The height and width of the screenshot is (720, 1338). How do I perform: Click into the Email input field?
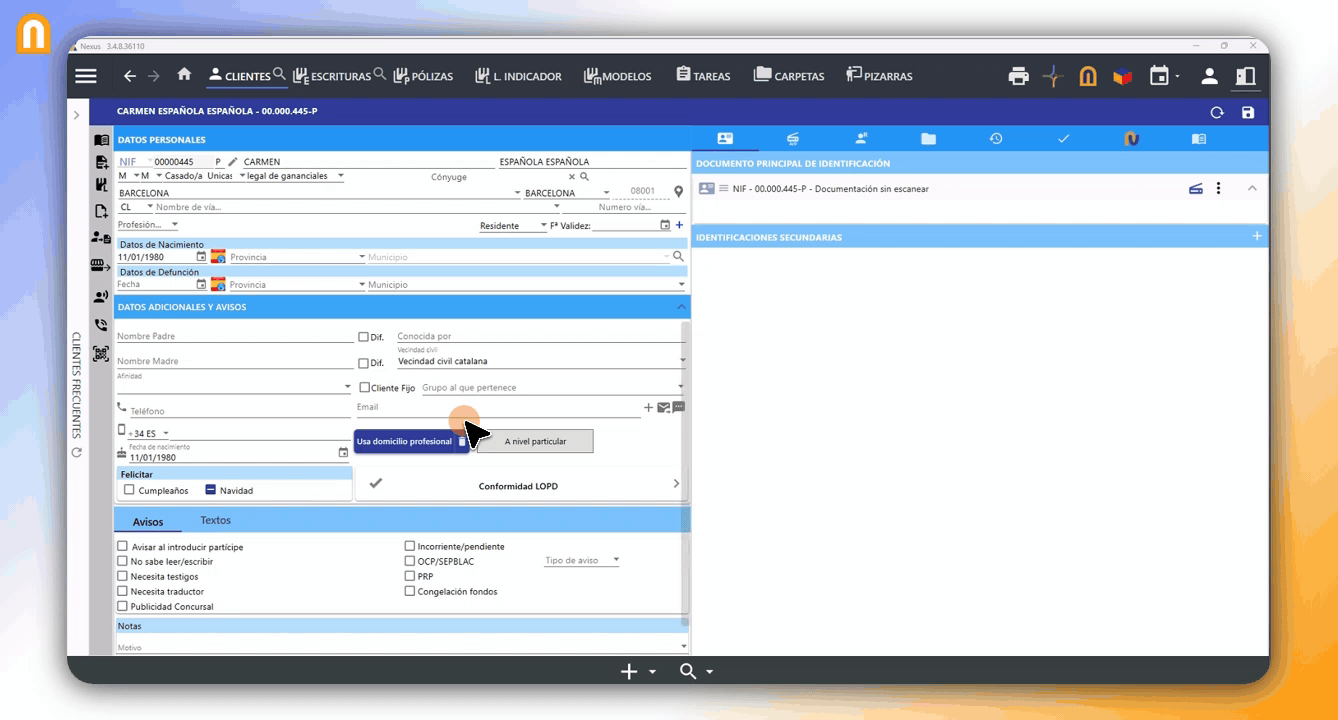pos(497,408)
